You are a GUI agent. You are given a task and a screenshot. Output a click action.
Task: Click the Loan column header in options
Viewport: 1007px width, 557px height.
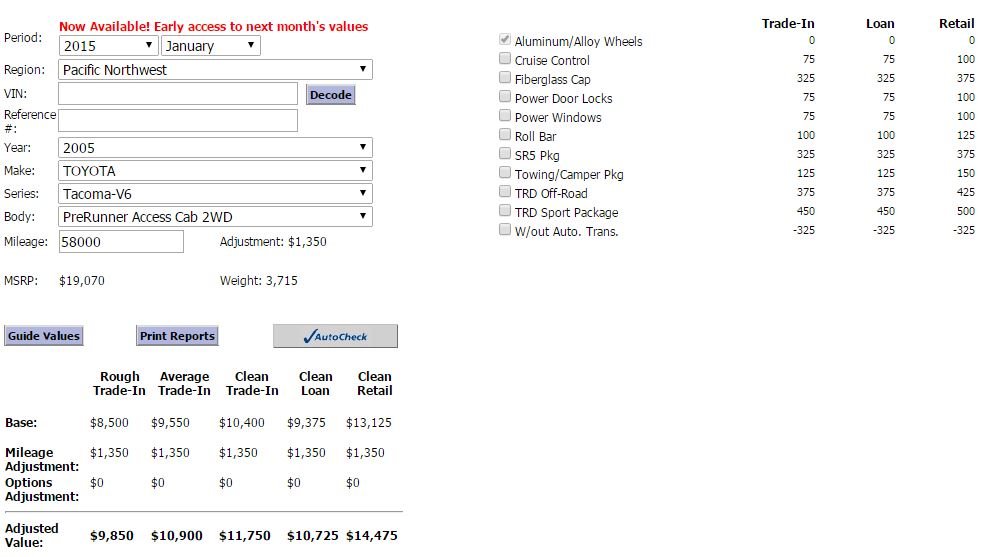[x=880, y=24]
